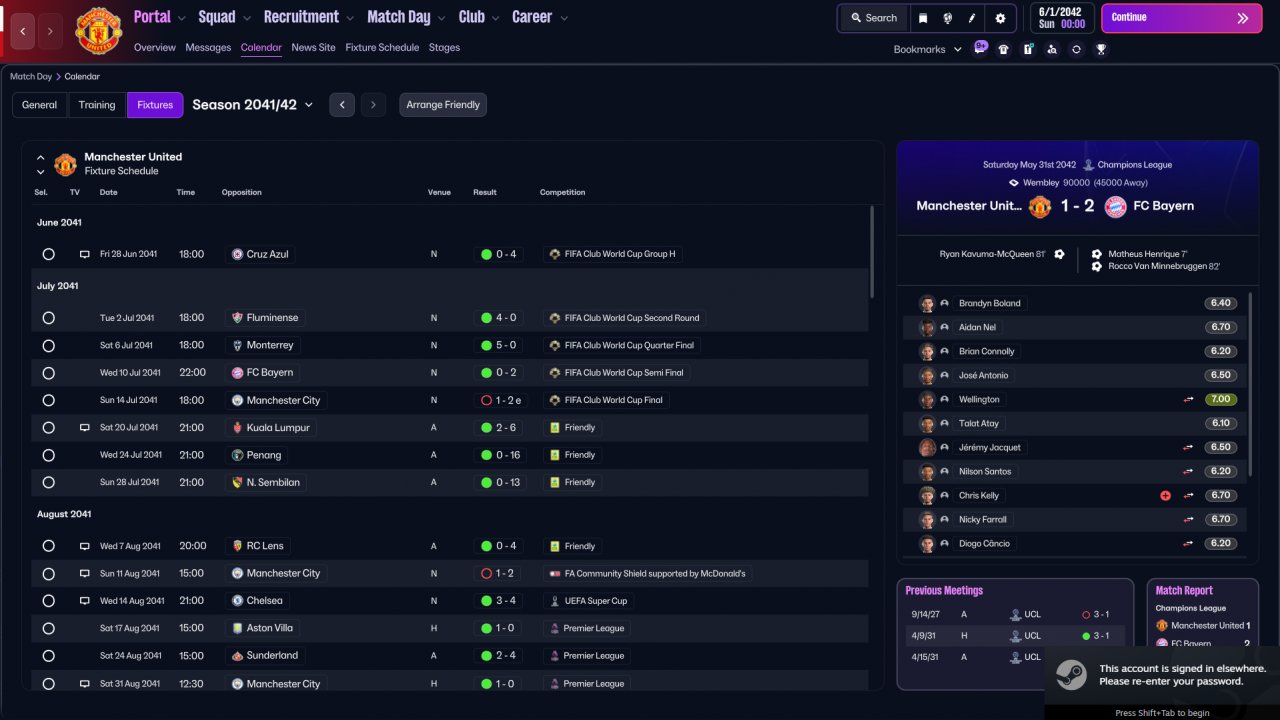
Task: Click the TV icon on the Chelsea fixture row
Action: (85, 601)
